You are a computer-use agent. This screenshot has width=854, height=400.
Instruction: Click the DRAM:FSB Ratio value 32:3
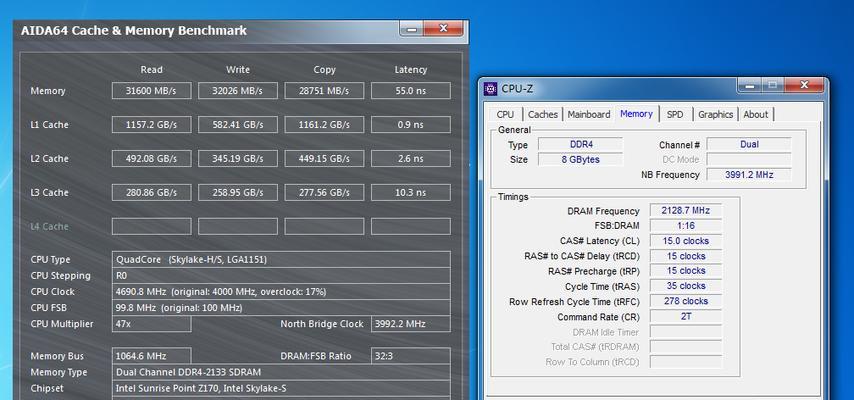pyautogui.click(x=411, y=356)
